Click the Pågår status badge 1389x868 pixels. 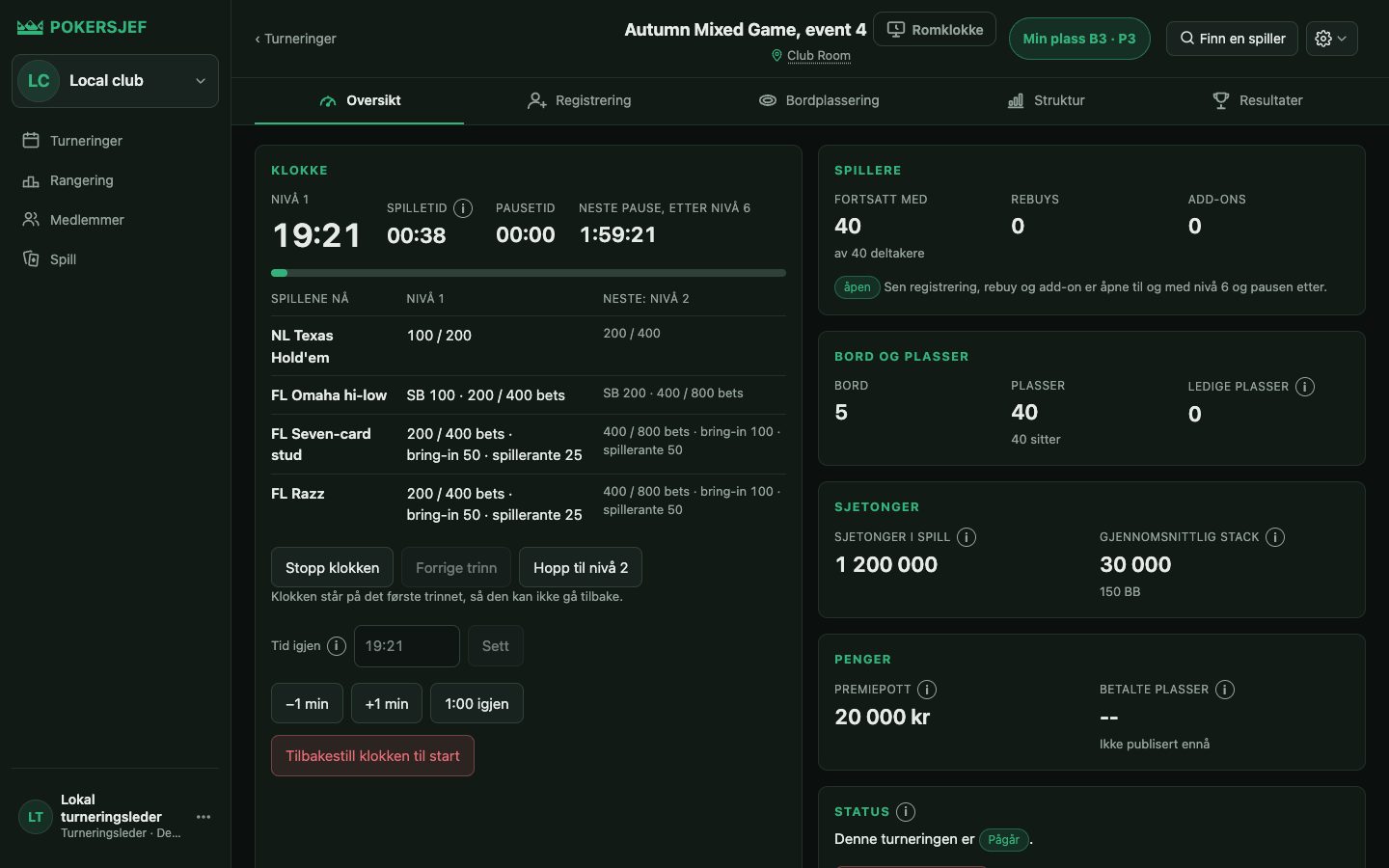(1004, 840)
